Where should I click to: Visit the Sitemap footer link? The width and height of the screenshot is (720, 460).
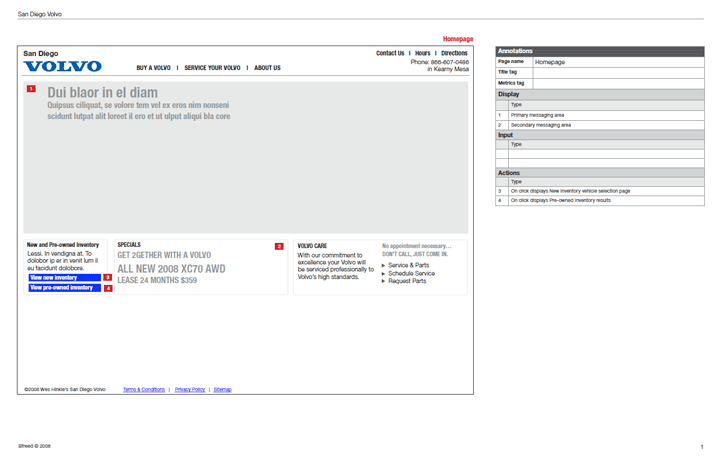pos(222,390)
